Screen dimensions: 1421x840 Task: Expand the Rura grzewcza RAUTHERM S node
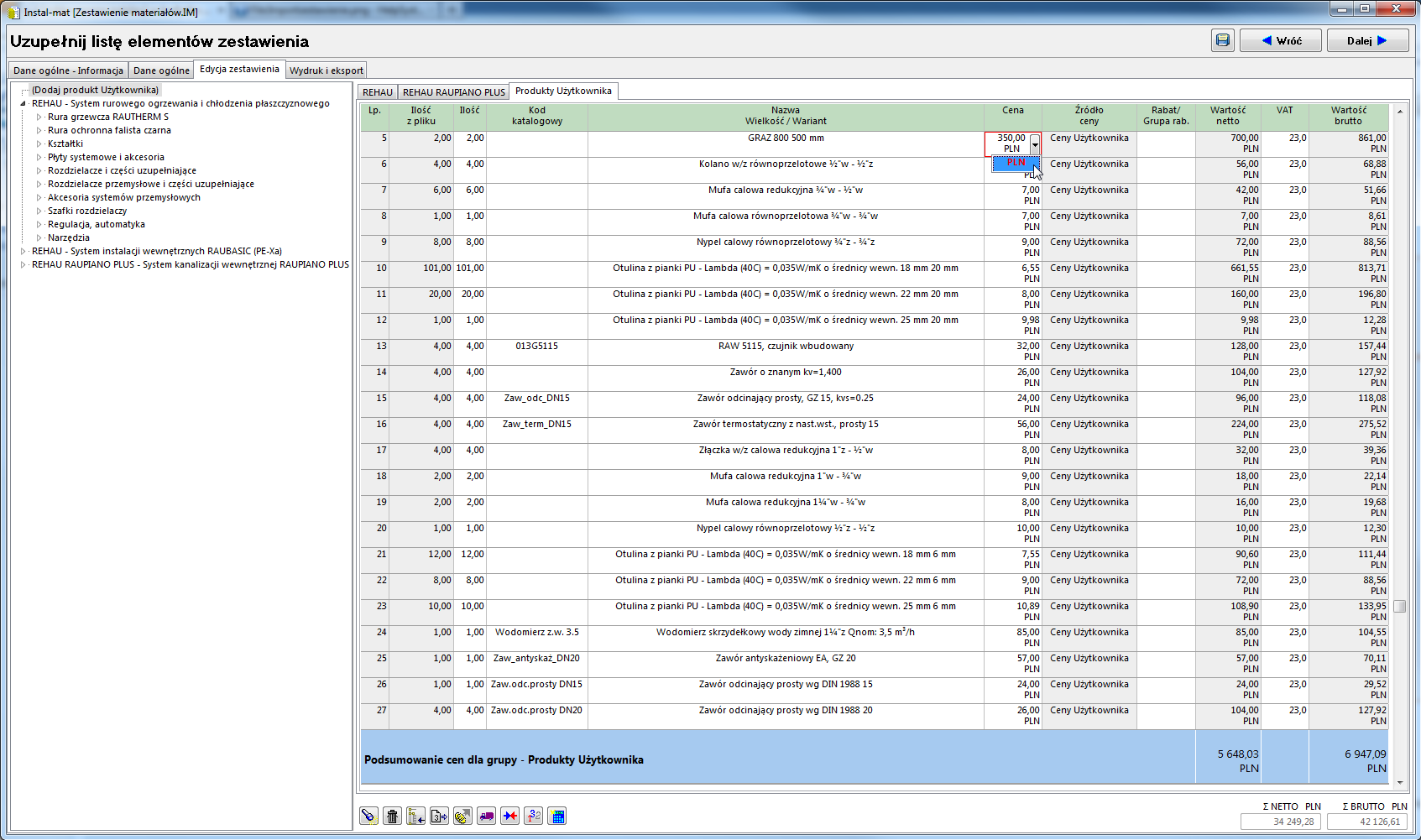39,117
